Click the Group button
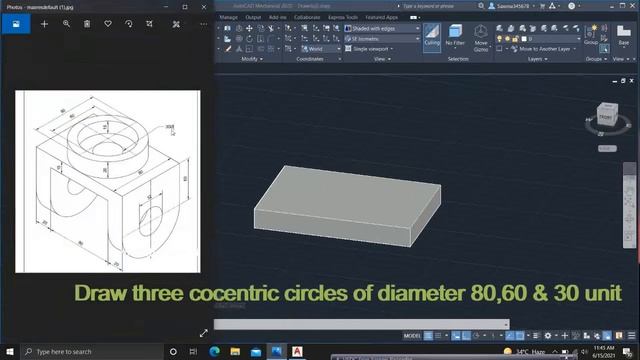Screen dimensions: 640x360 (x=591, y=35)
